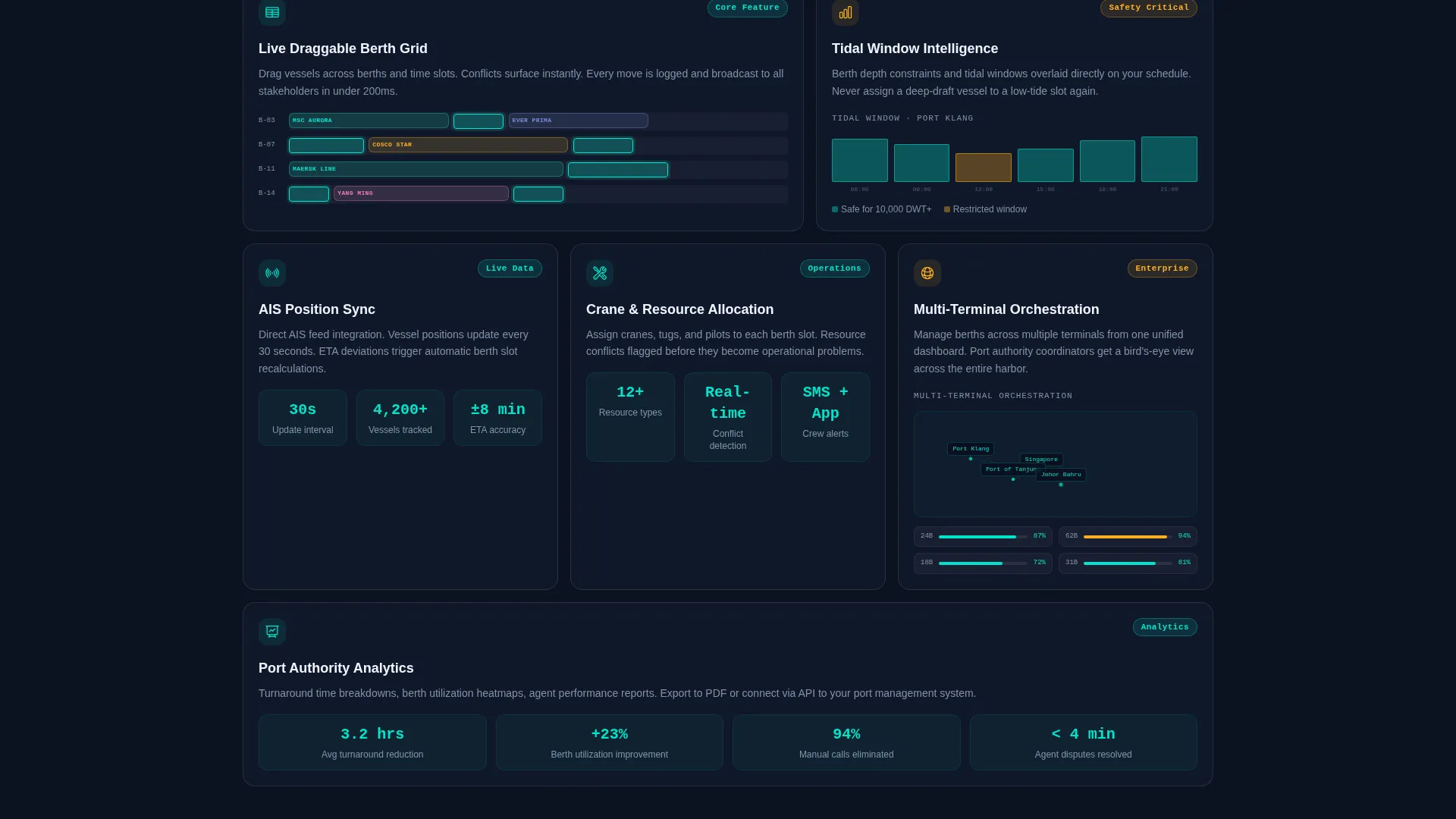Click the Live Data badge

[510, 268]
